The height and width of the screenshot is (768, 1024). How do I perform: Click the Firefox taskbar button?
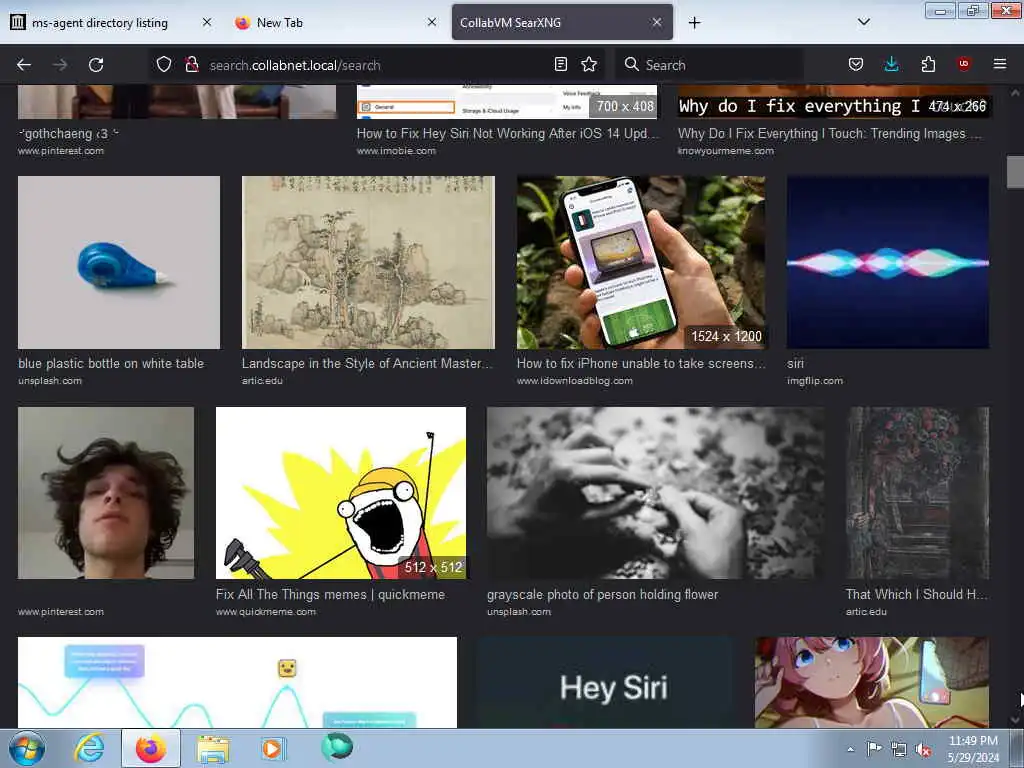150,748
